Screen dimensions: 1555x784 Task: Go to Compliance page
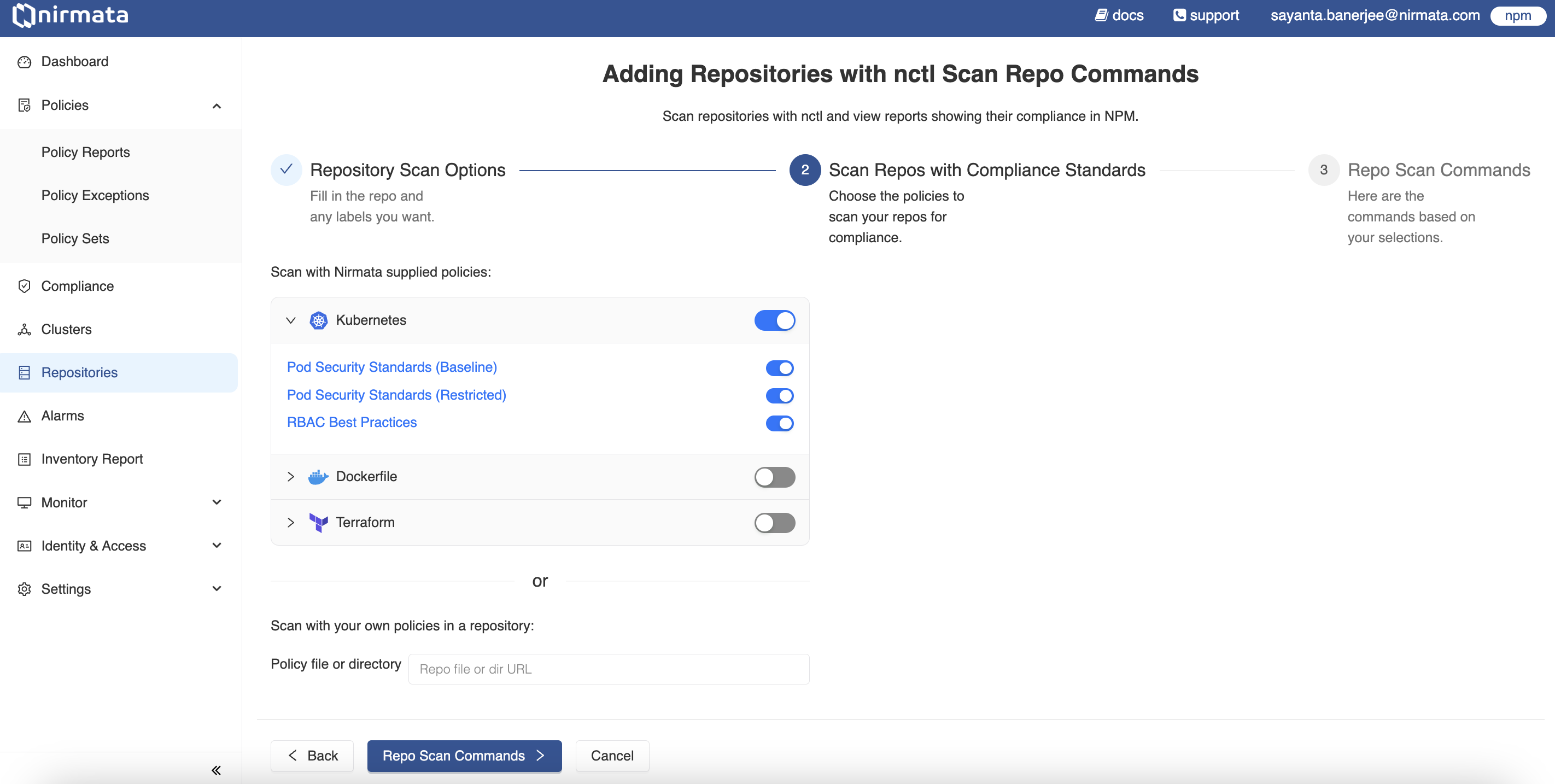coord(77,286)
